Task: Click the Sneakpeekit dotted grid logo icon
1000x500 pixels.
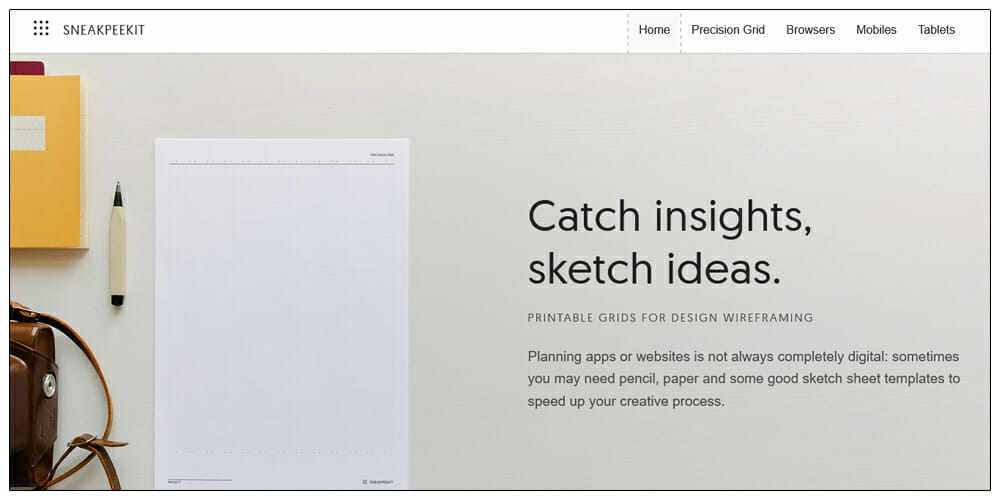Action: coord(41,28)
